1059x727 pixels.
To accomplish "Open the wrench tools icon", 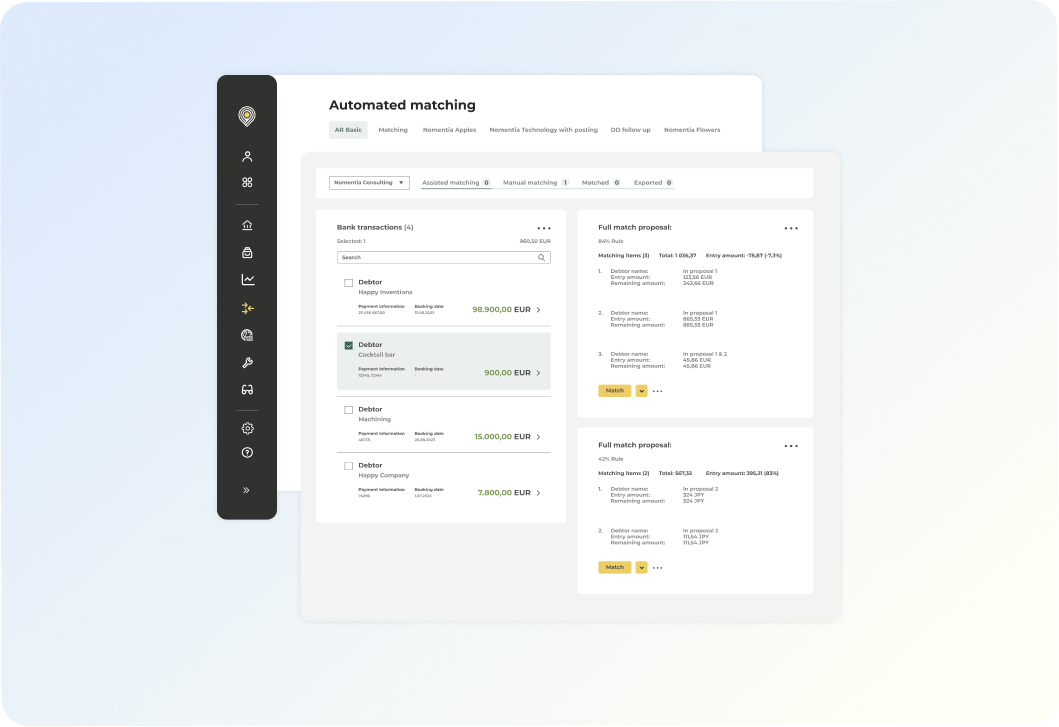I will (x=247, y=363).
